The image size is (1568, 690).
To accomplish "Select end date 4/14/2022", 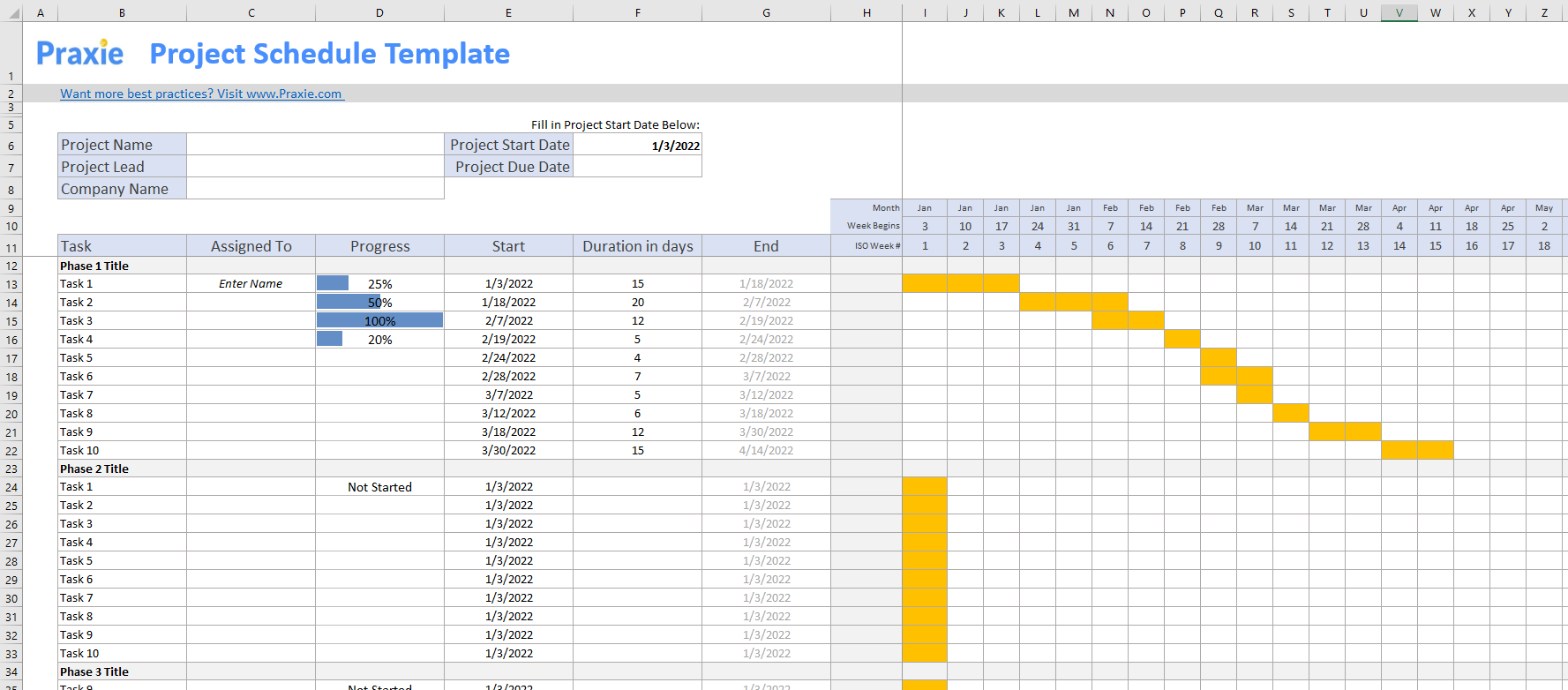I will [766, 451].
